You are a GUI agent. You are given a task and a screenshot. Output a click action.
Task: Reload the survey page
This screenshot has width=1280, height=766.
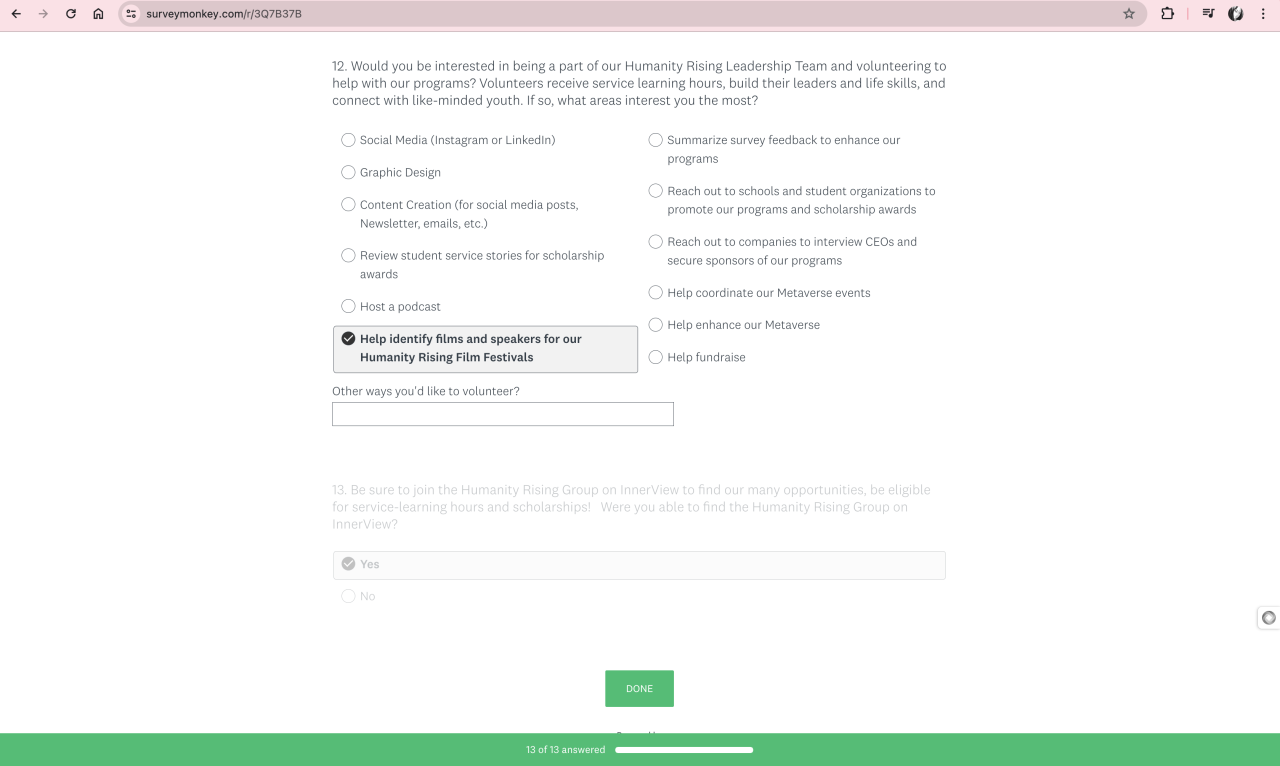pyautogui.click(x=71, y=14)
